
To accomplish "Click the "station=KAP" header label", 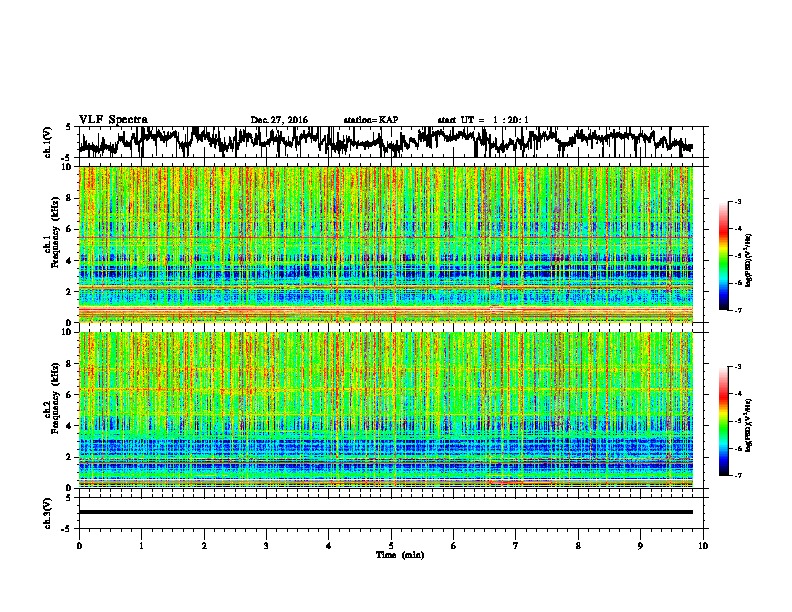I will pyautogui.click(x=371, y=120).
